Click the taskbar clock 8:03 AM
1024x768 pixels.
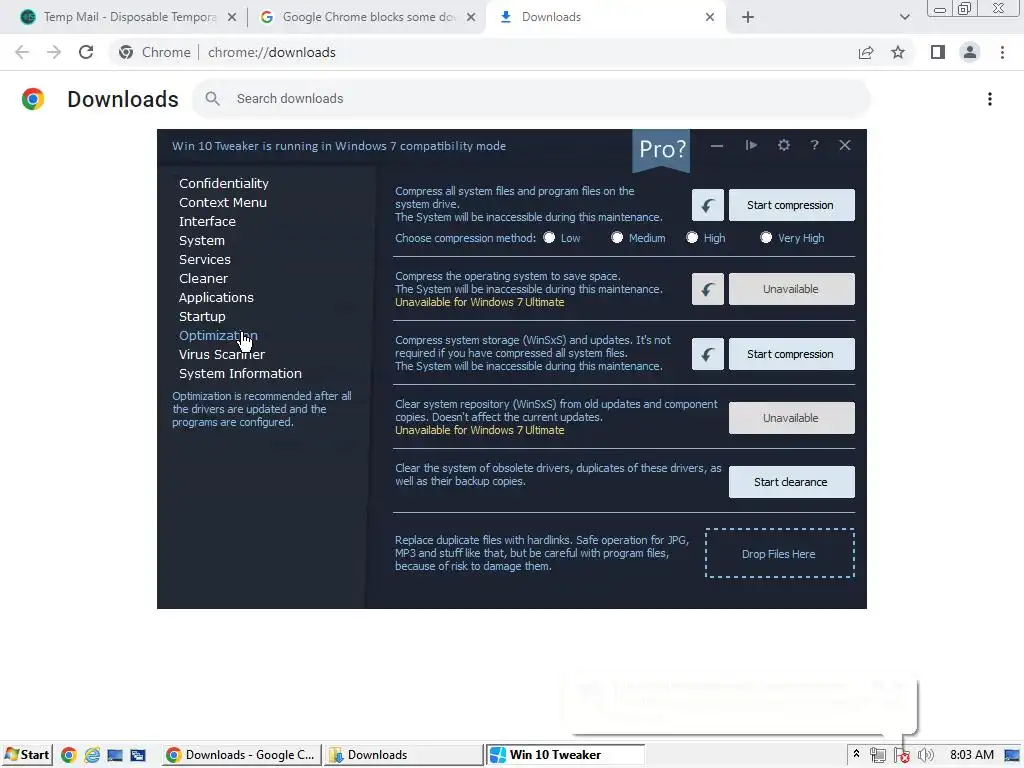click(x=972, y=755)
